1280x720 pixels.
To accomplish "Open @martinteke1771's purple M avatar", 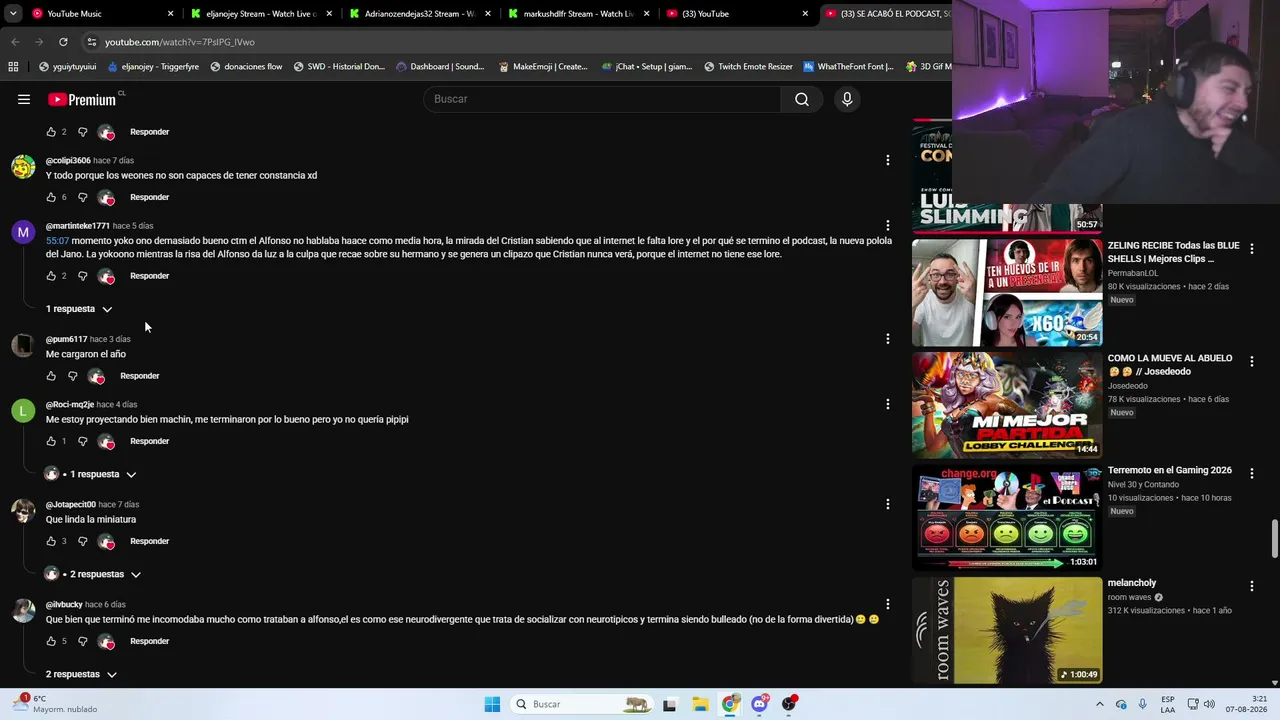I will [23, 232].
